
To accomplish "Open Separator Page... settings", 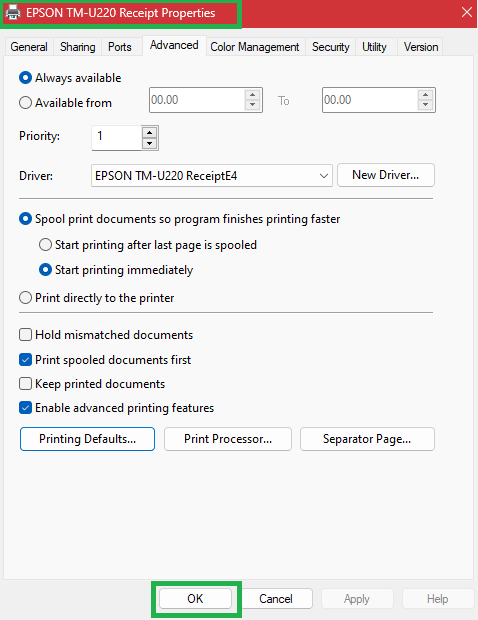I will 367,439.
